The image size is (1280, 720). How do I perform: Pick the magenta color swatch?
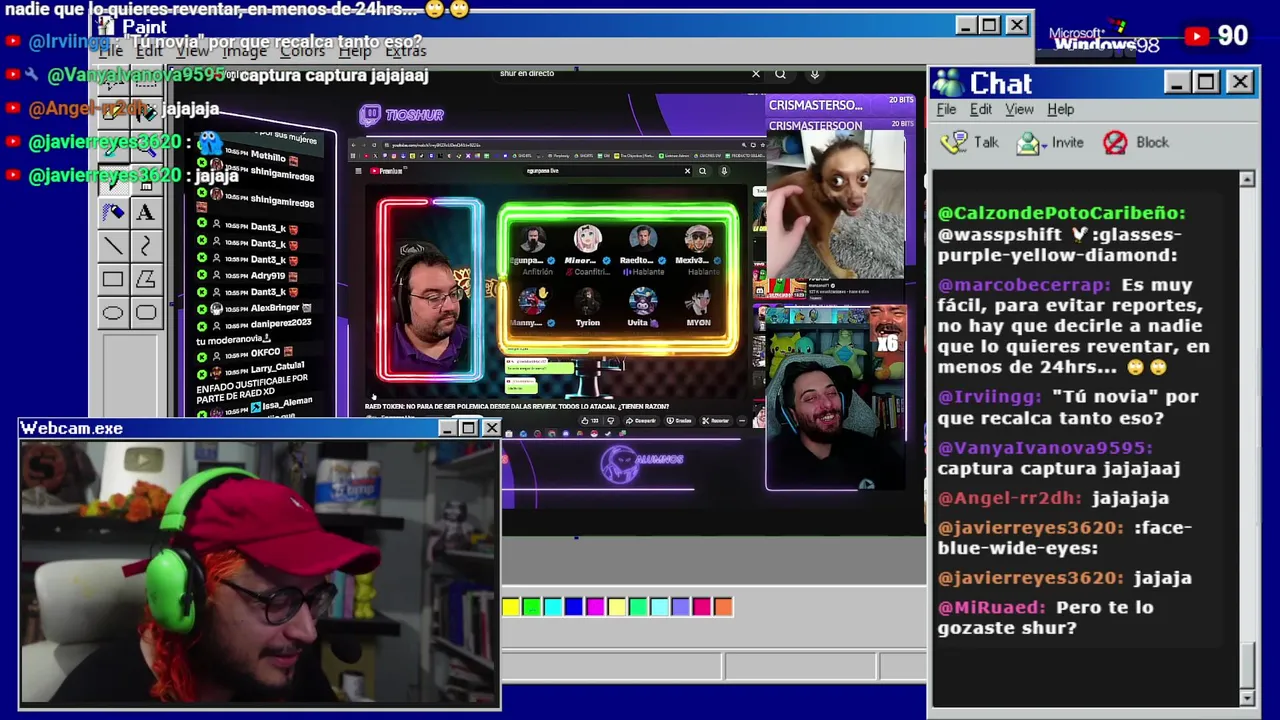(x=595, y=607)
